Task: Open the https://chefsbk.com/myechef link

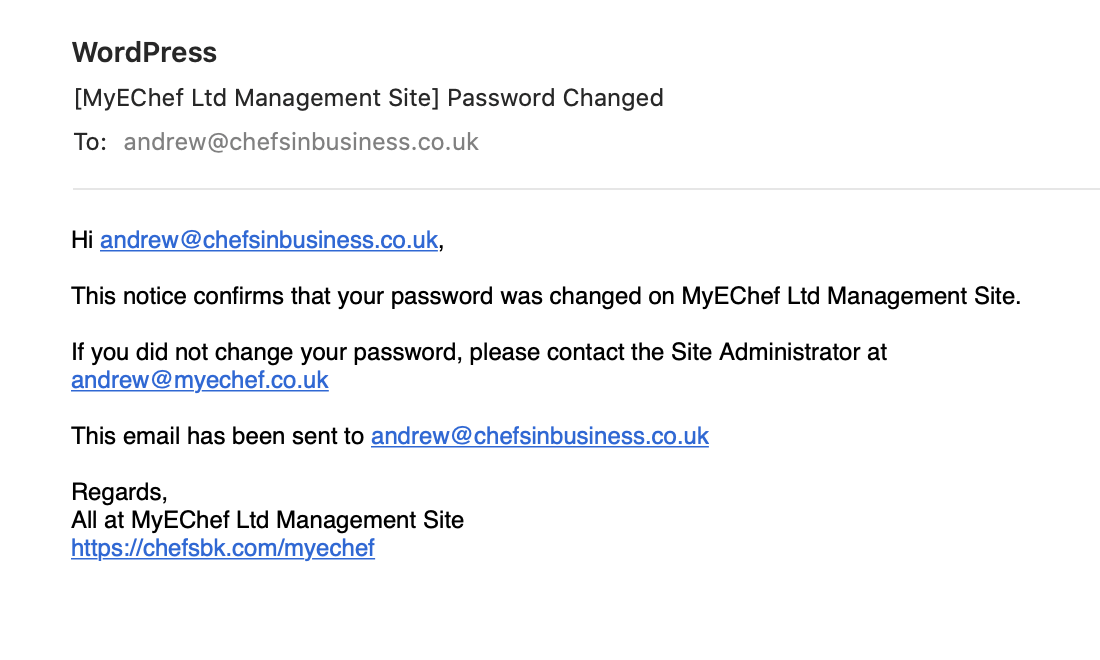Action: tap(222, 548)
